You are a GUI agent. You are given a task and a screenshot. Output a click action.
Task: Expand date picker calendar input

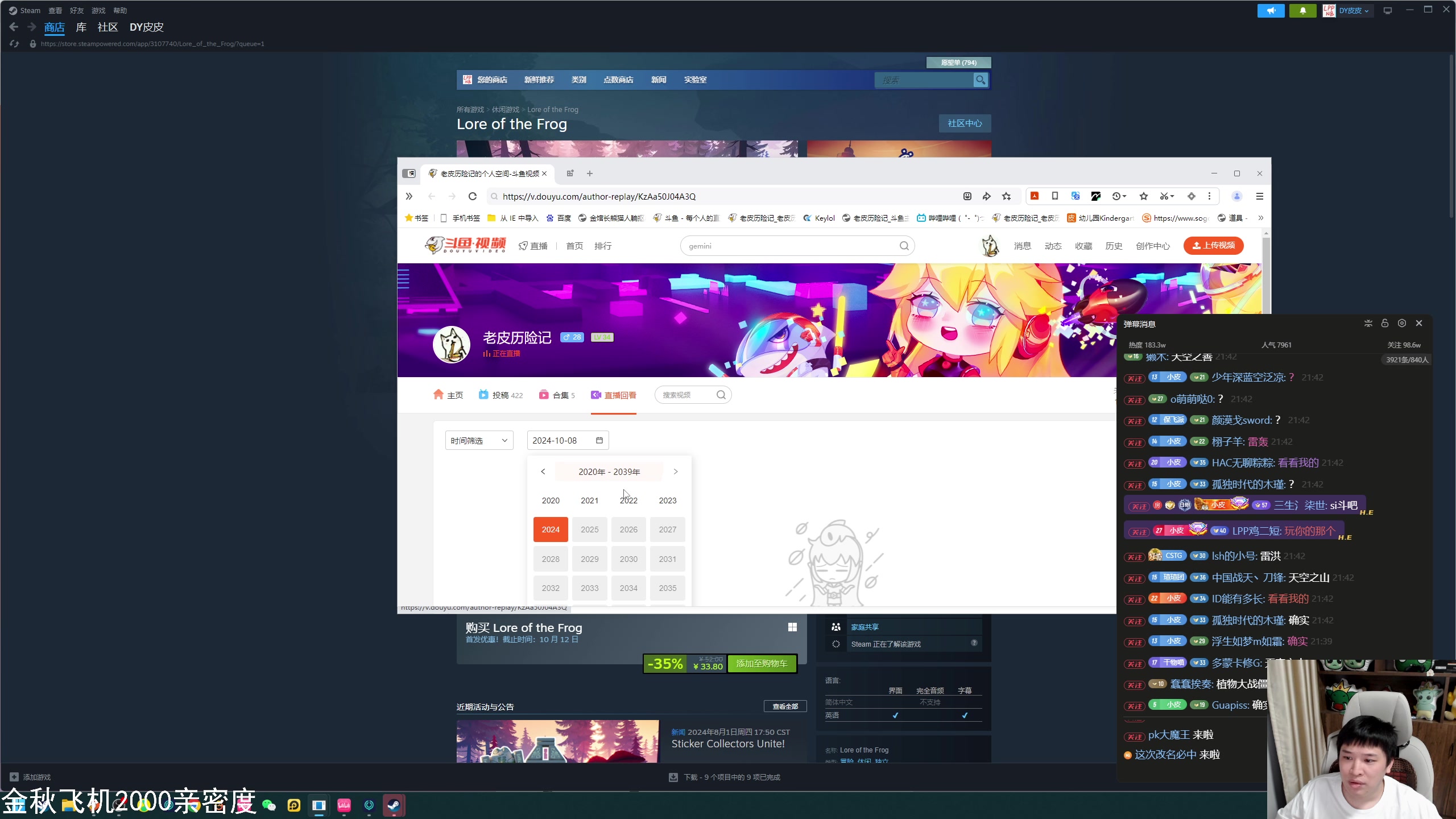598,440
